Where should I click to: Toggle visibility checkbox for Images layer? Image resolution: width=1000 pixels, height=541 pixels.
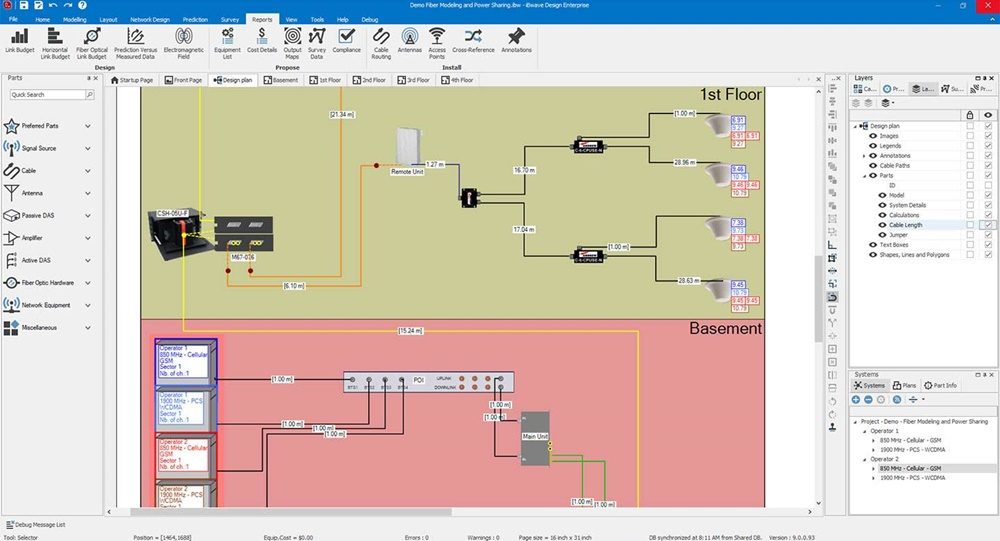(x=988, y=136)
